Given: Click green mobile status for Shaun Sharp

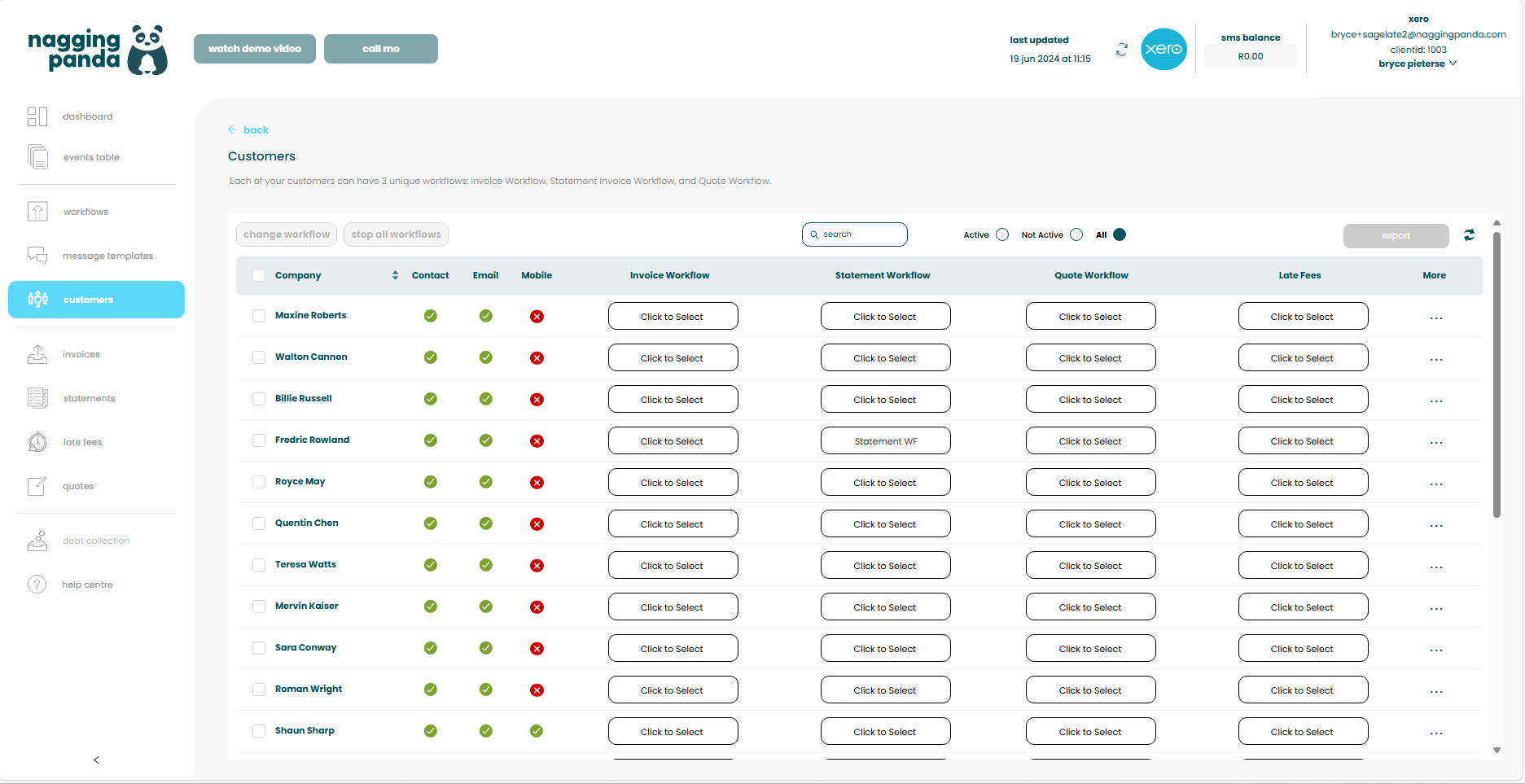Looking at the screenshot, I should click(x=537, y=731).
